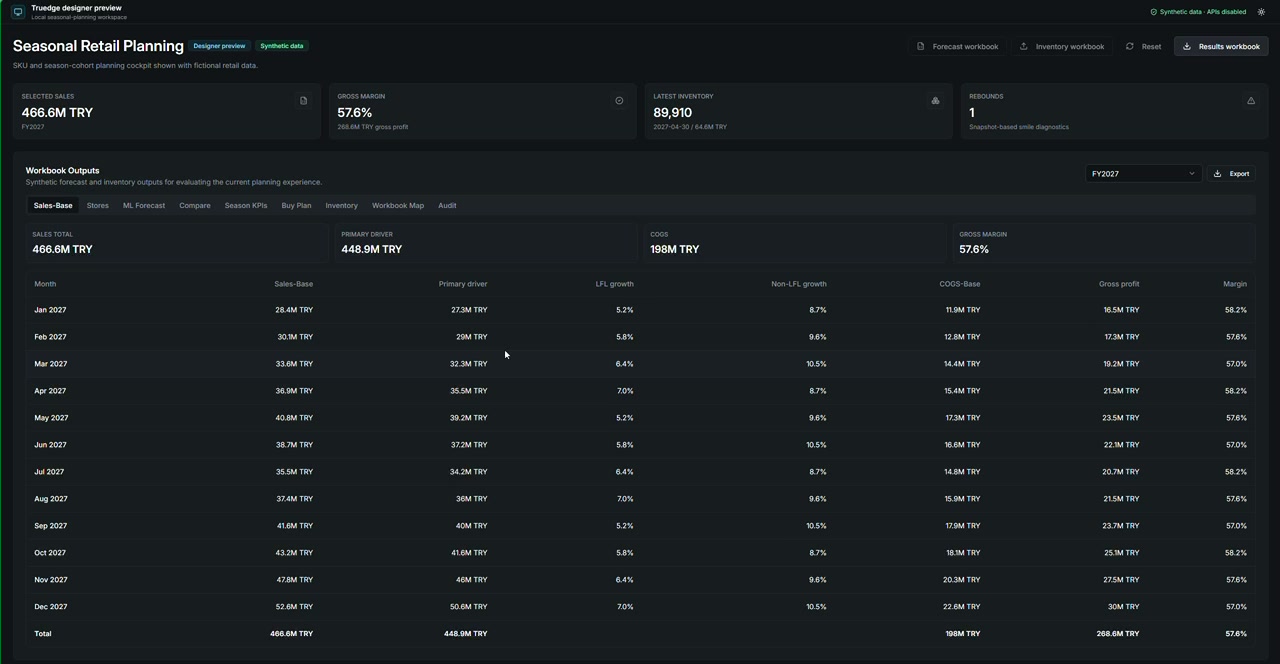Click the COGS-Base column header
This screenshot has width=1280, height=664.
point(960,284)
